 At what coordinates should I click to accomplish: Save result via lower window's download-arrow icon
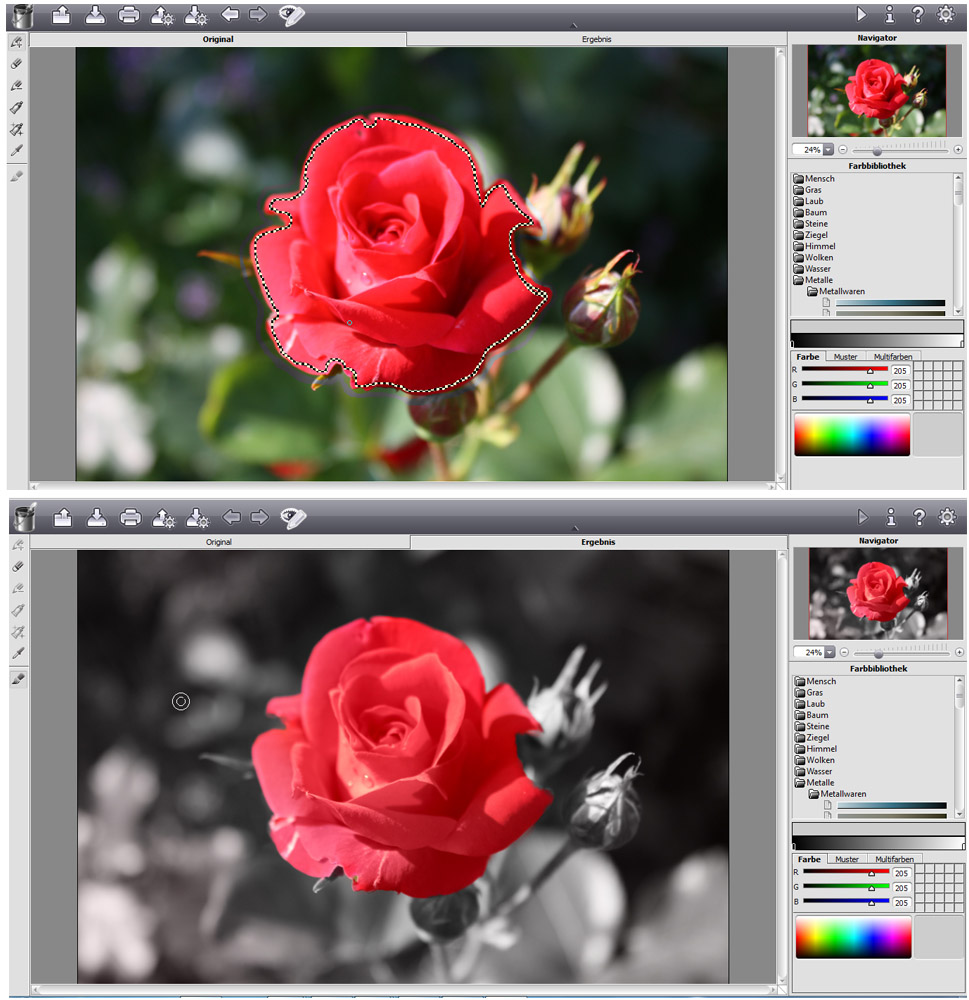pos(96,517)
